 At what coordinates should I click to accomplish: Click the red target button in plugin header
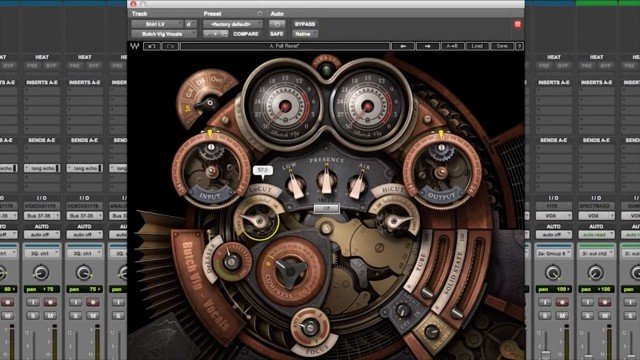[518, 24]
